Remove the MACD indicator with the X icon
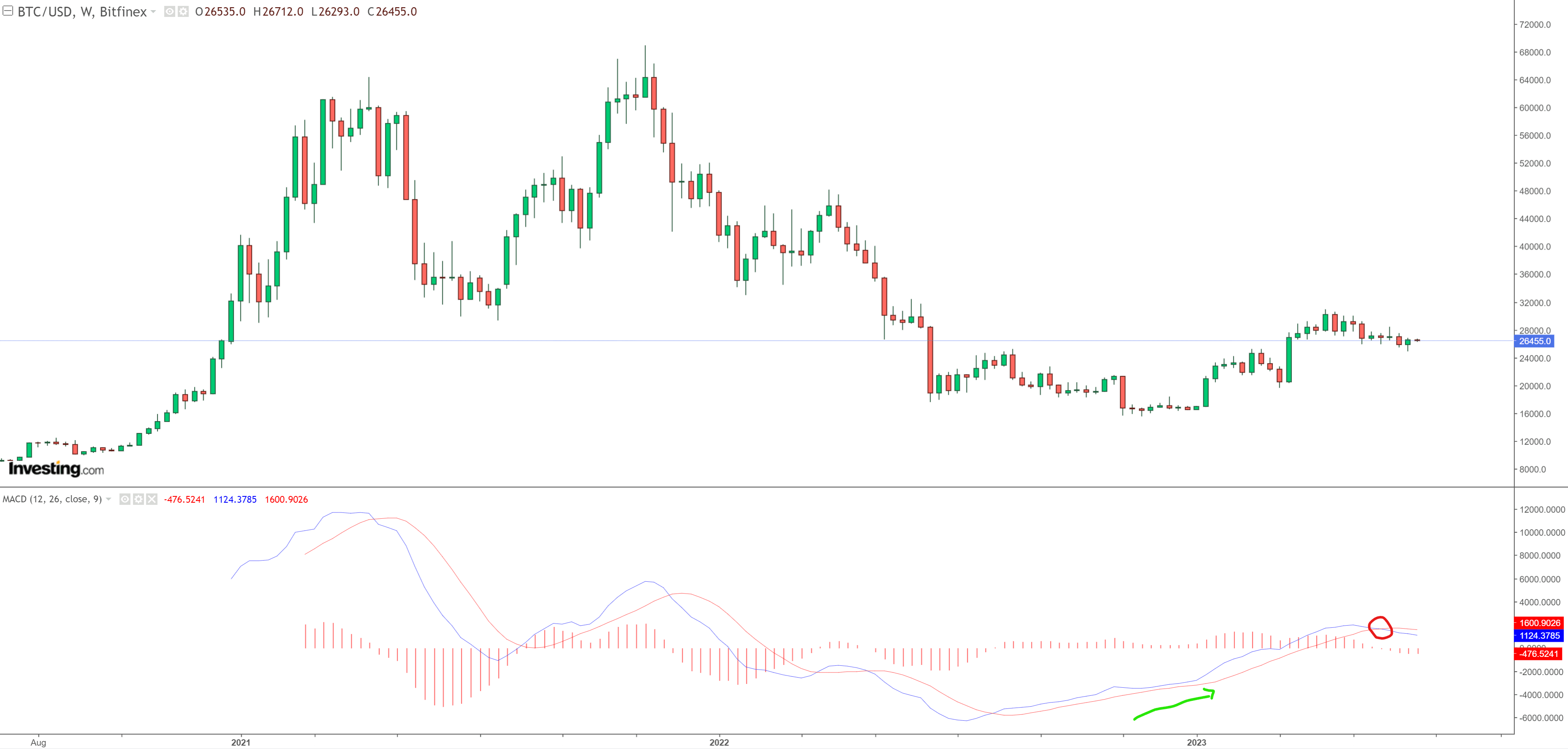Image resolution: width=1568 pixels, height=749 pixels. coord(152,499)
